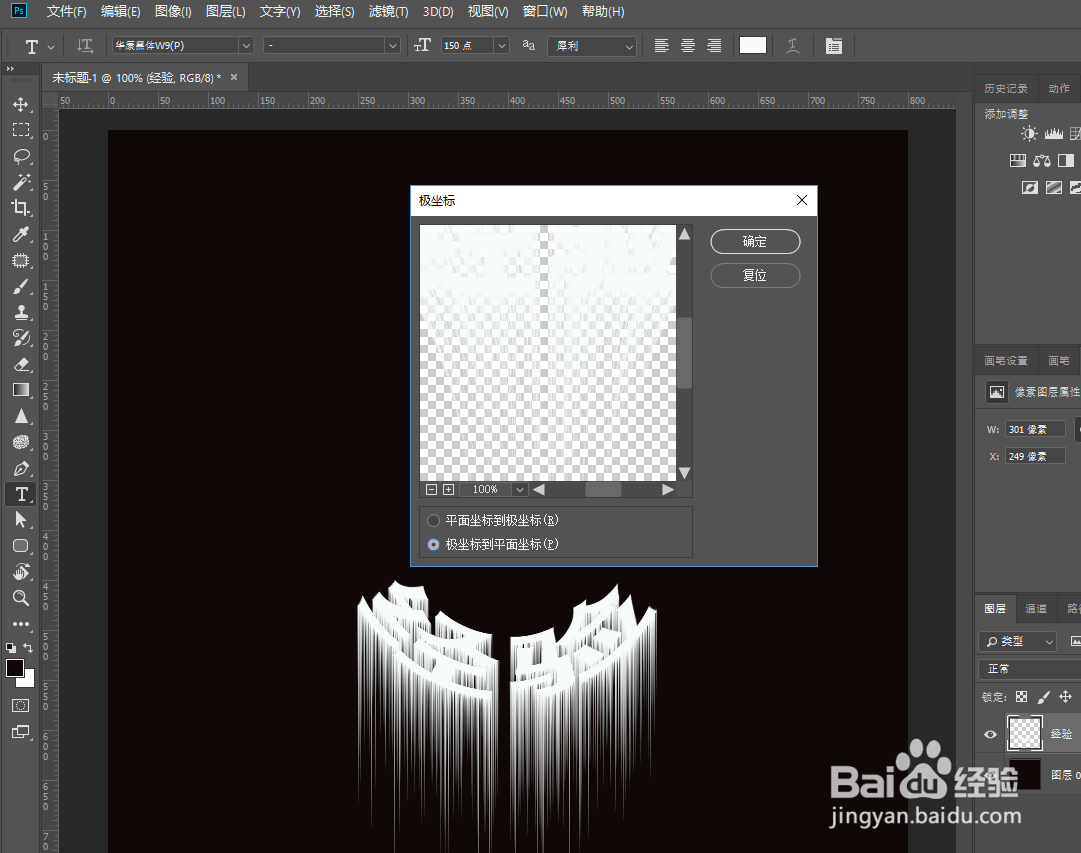Add a Levels adjustment
Screen dimensions: 1081x853
[1053, 134]
